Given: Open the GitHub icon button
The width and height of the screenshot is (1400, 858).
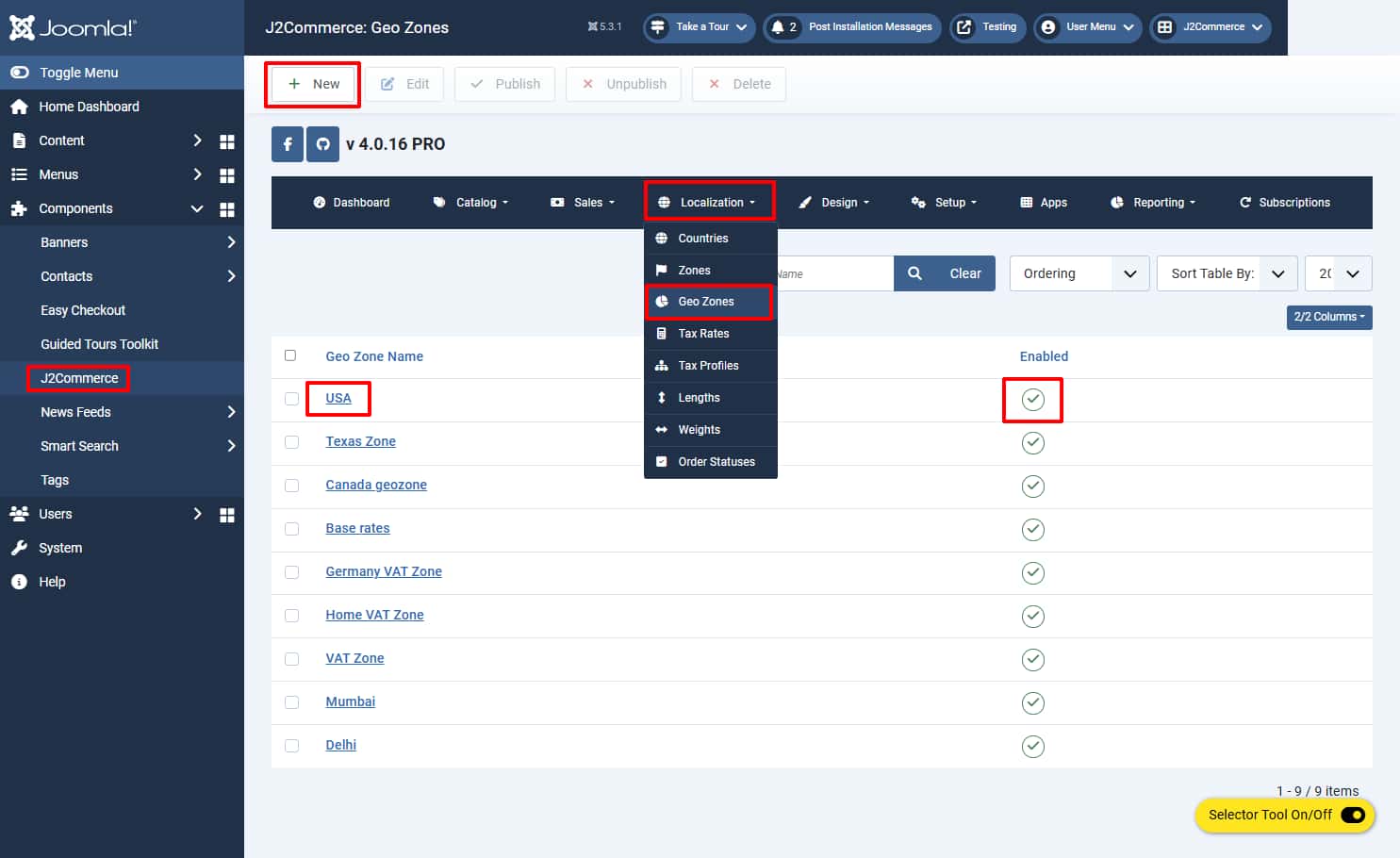Looking at the screenshot, I should click(322, 144).
